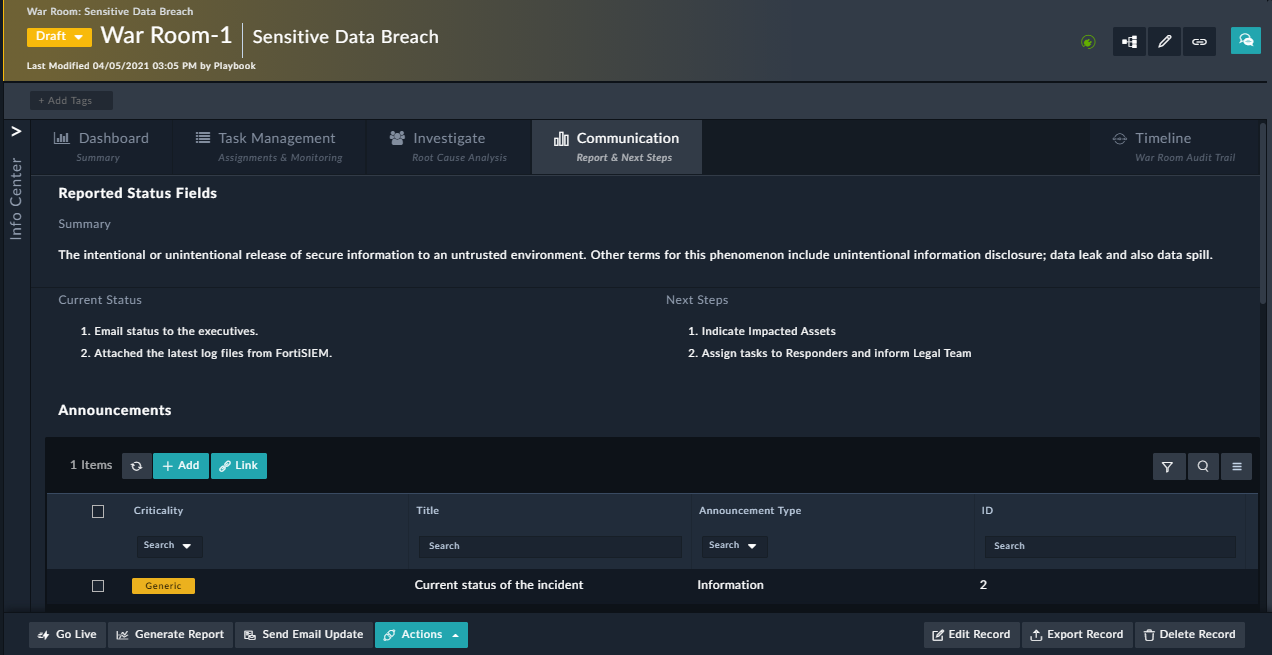The width and height of the screenshot is (1272, 655).
Task: Refresh the Announcements grid
Action: coord(137,466)
